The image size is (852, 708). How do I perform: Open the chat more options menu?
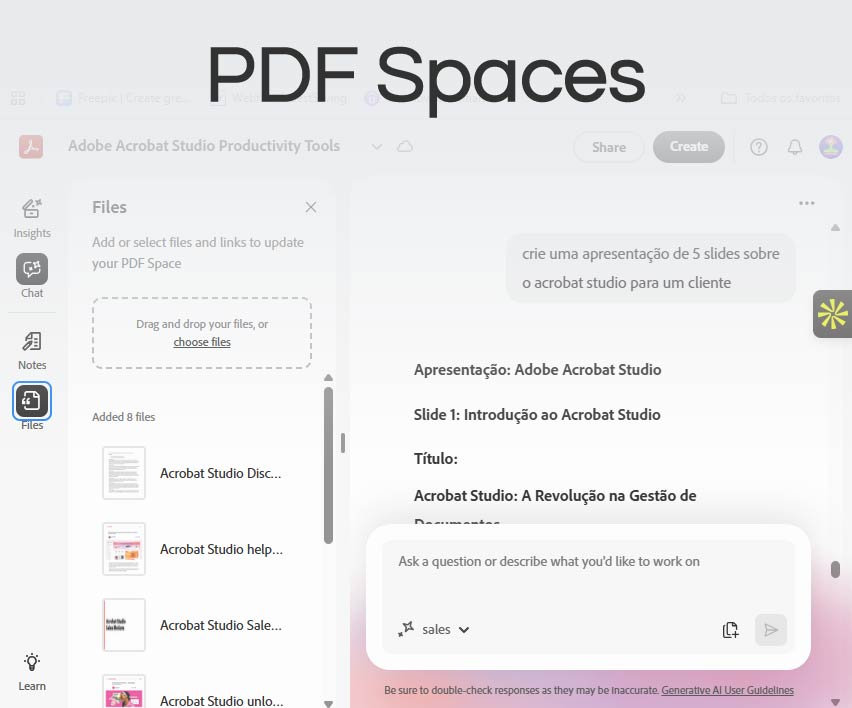click(806, 203)
